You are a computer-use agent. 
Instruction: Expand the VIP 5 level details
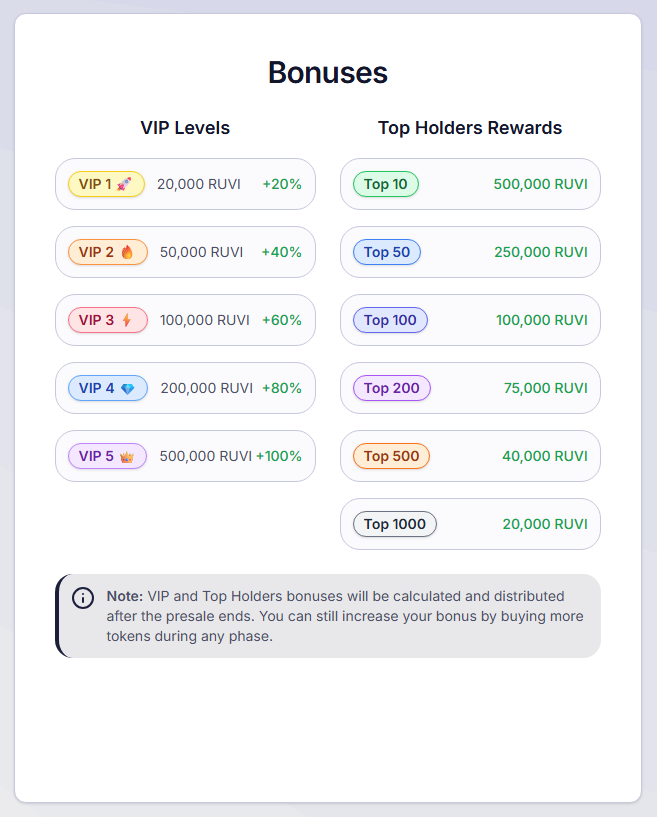pyautogui.click(x=185, y=456)
